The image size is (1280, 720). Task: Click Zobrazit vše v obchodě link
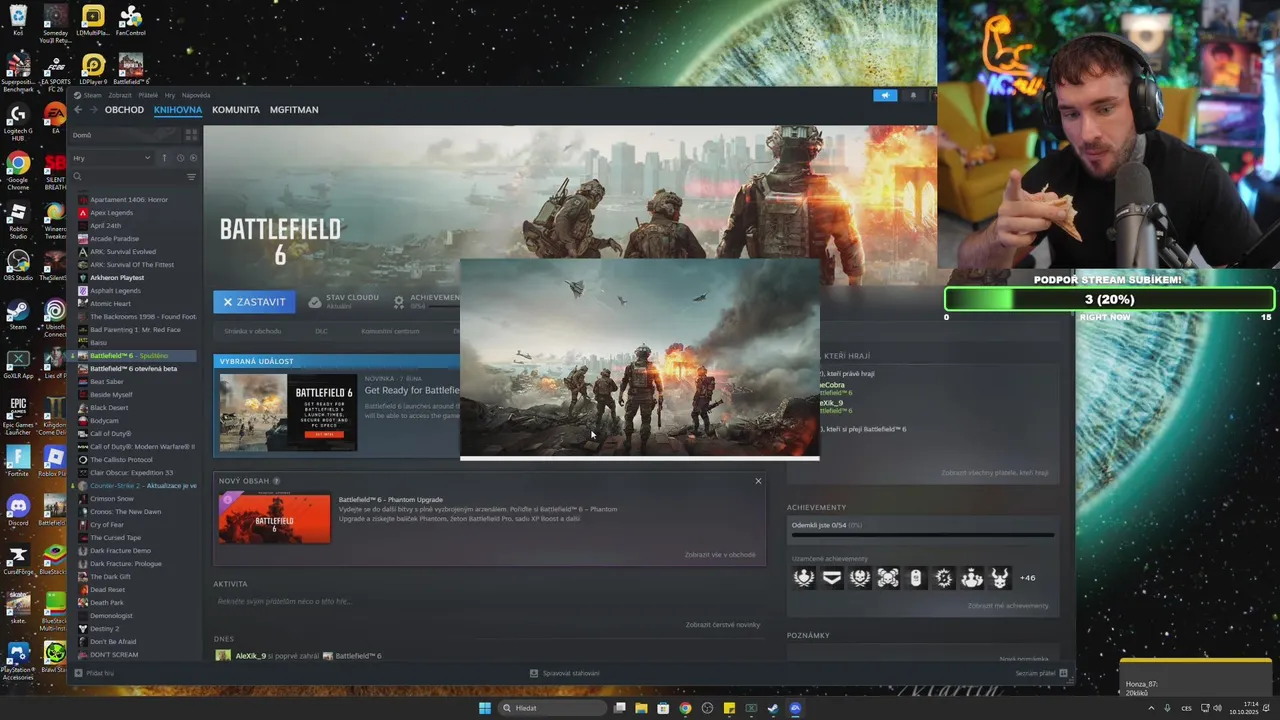[720, 555]
